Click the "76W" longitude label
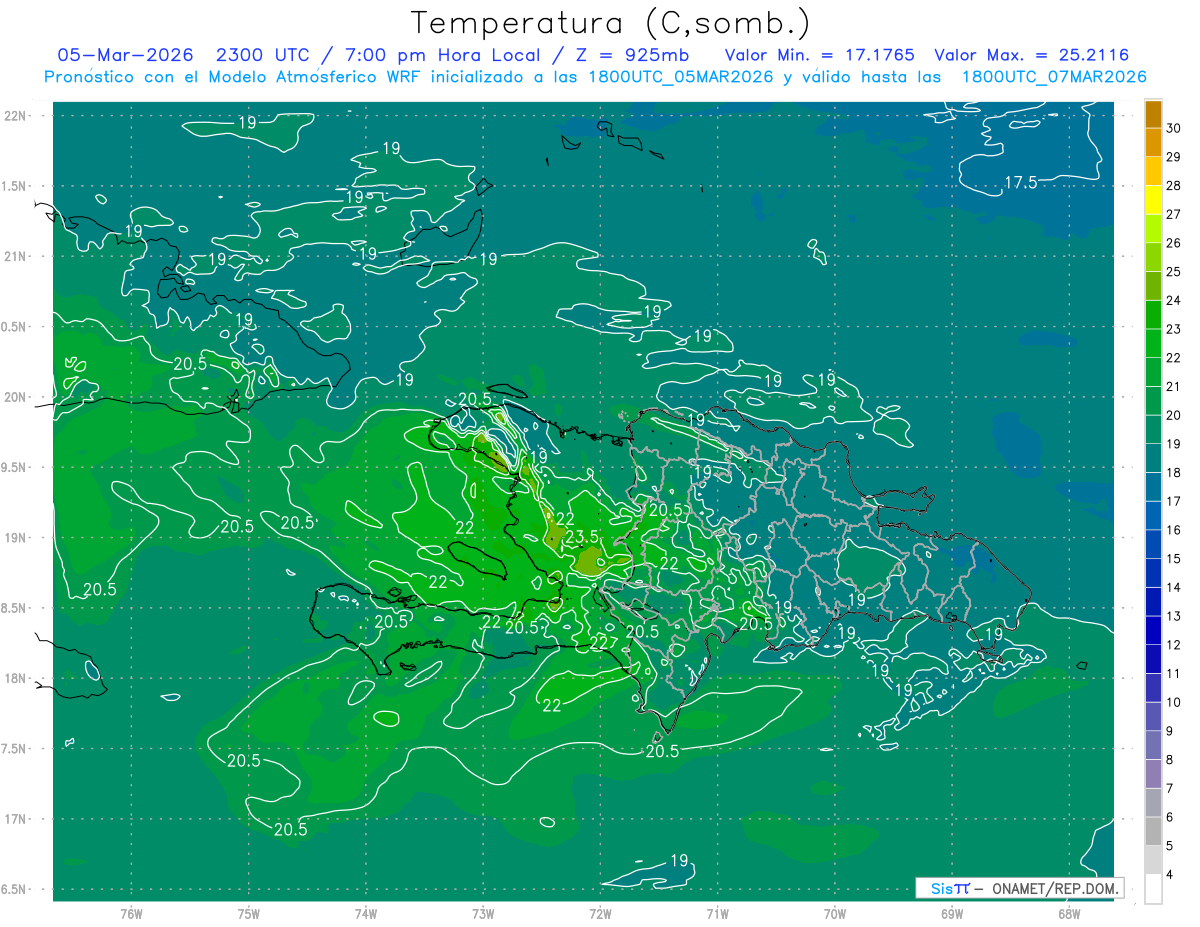The width and height of the screenshot is (1200, 927). pos(130,913)
